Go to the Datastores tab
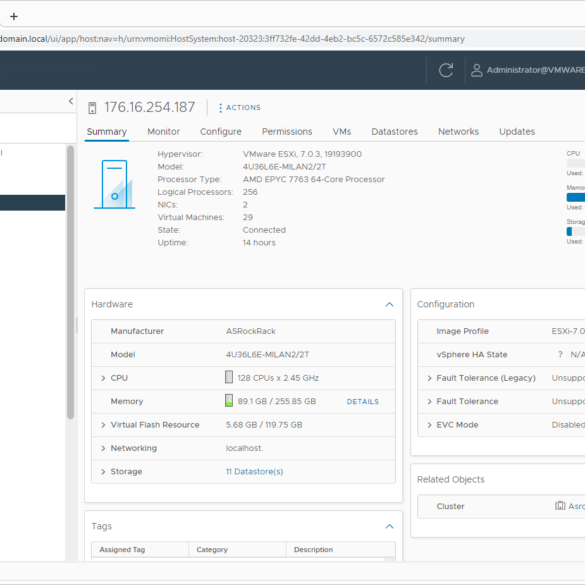This screenshot has height=585, width=585. [x=394, y=132]
